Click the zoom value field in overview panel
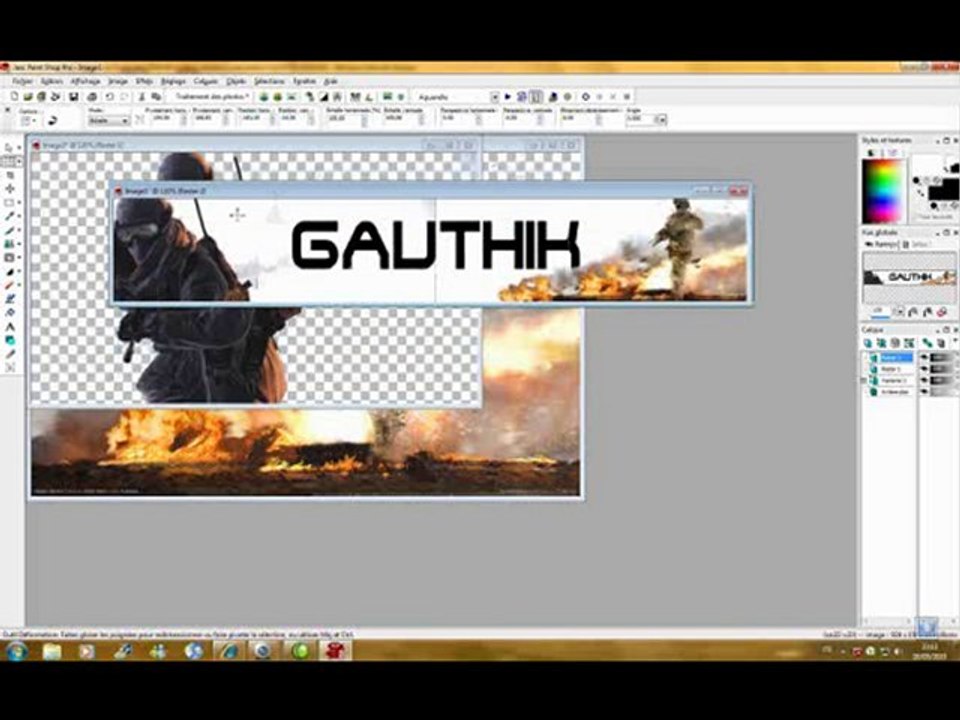This screenshot has width=960, height=720. coord(880,312)
